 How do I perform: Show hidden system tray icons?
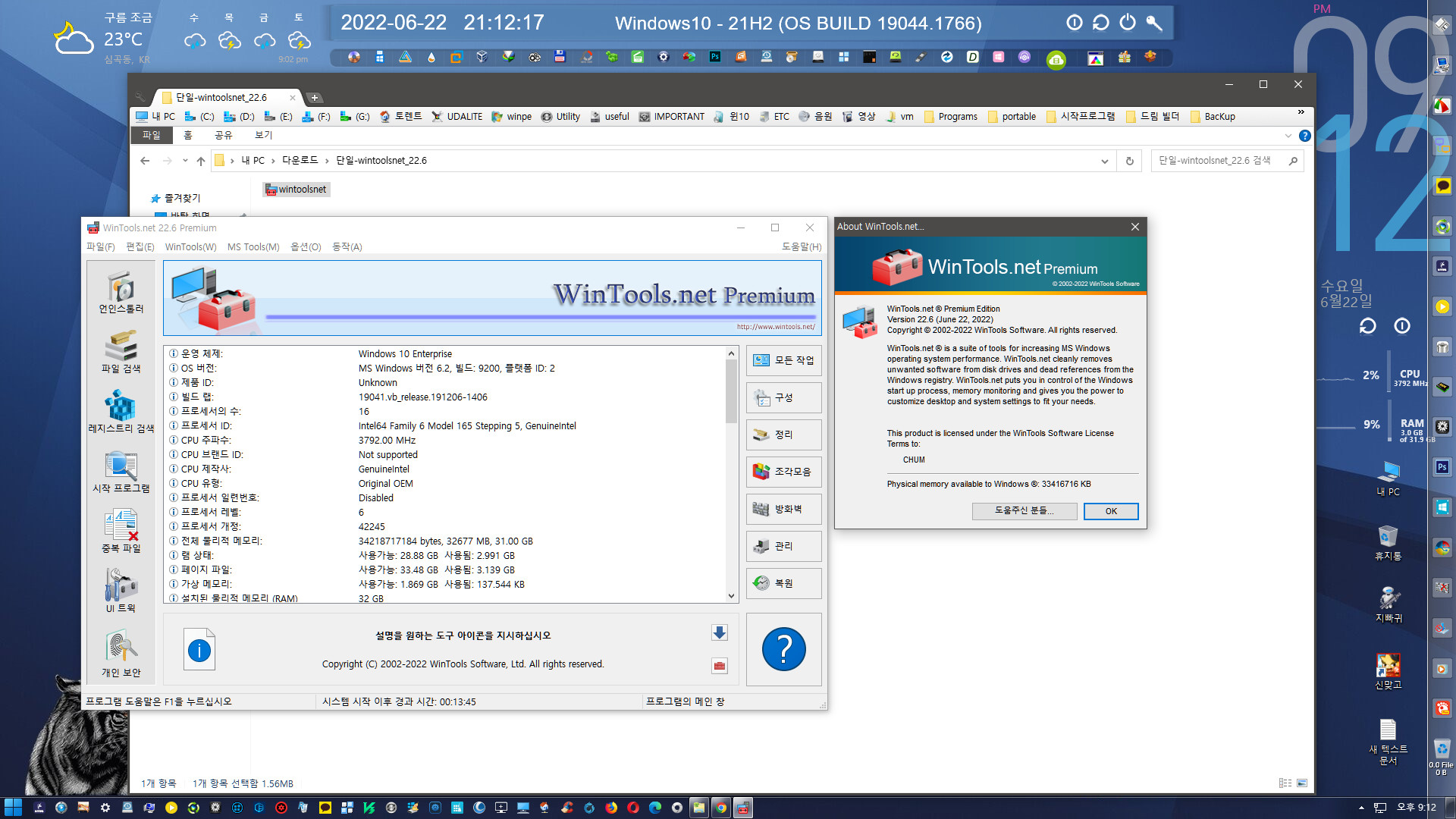1361,808
